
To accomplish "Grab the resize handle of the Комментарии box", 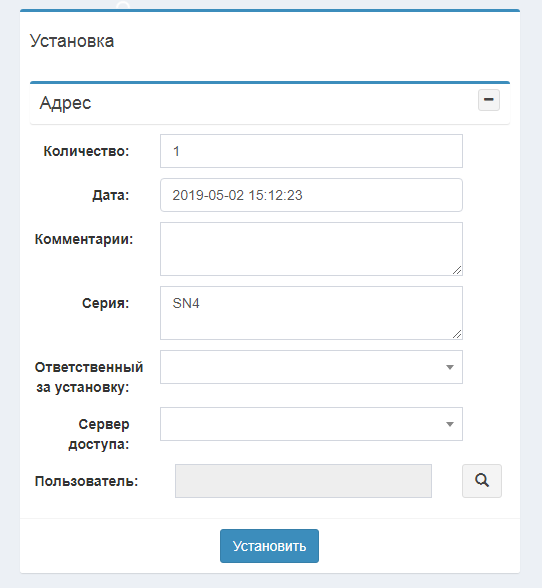I will 457,270.
